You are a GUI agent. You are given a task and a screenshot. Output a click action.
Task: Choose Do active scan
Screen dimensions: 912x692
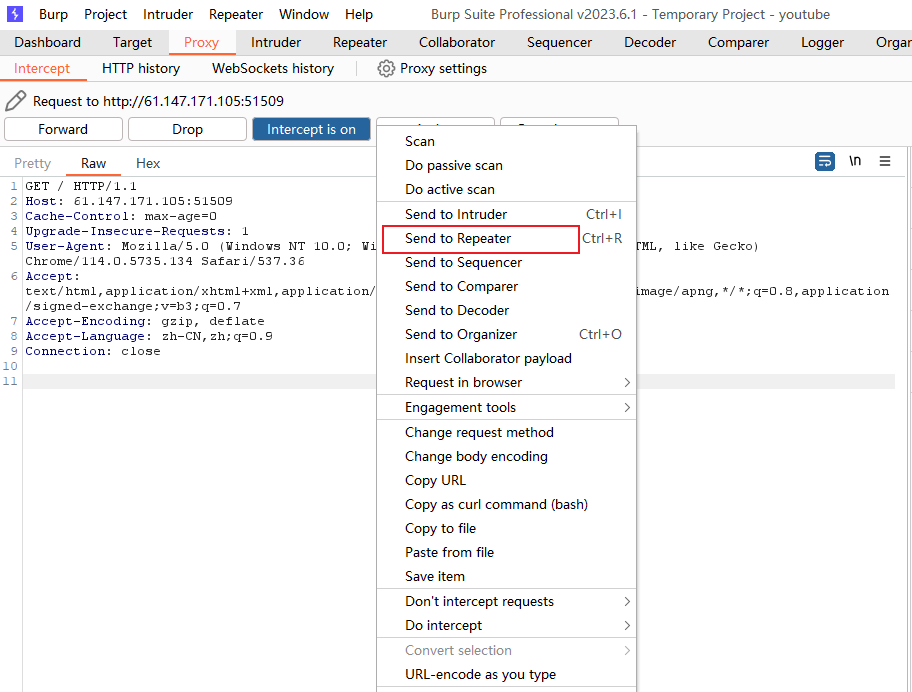[506, 190]
